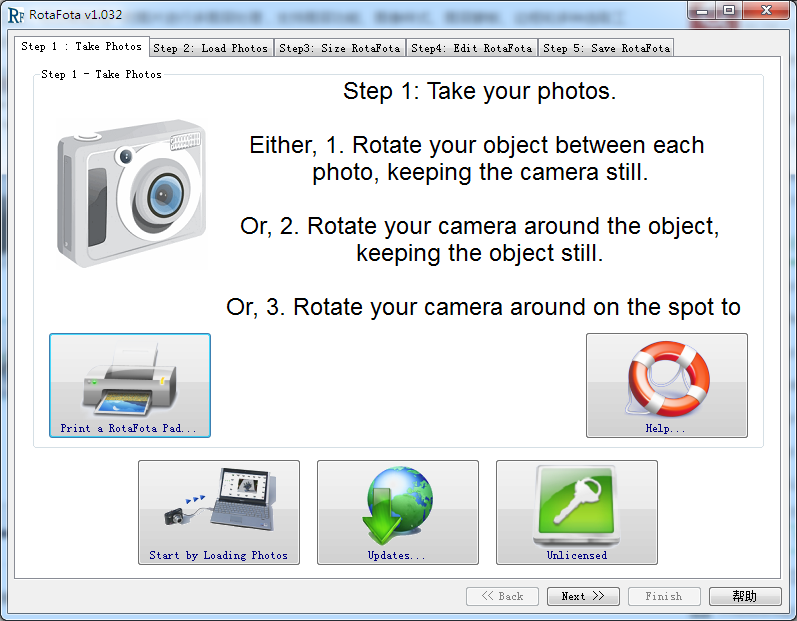
Task: Go to Step4: Edit RotaFota tab
Action: (472, 48)
